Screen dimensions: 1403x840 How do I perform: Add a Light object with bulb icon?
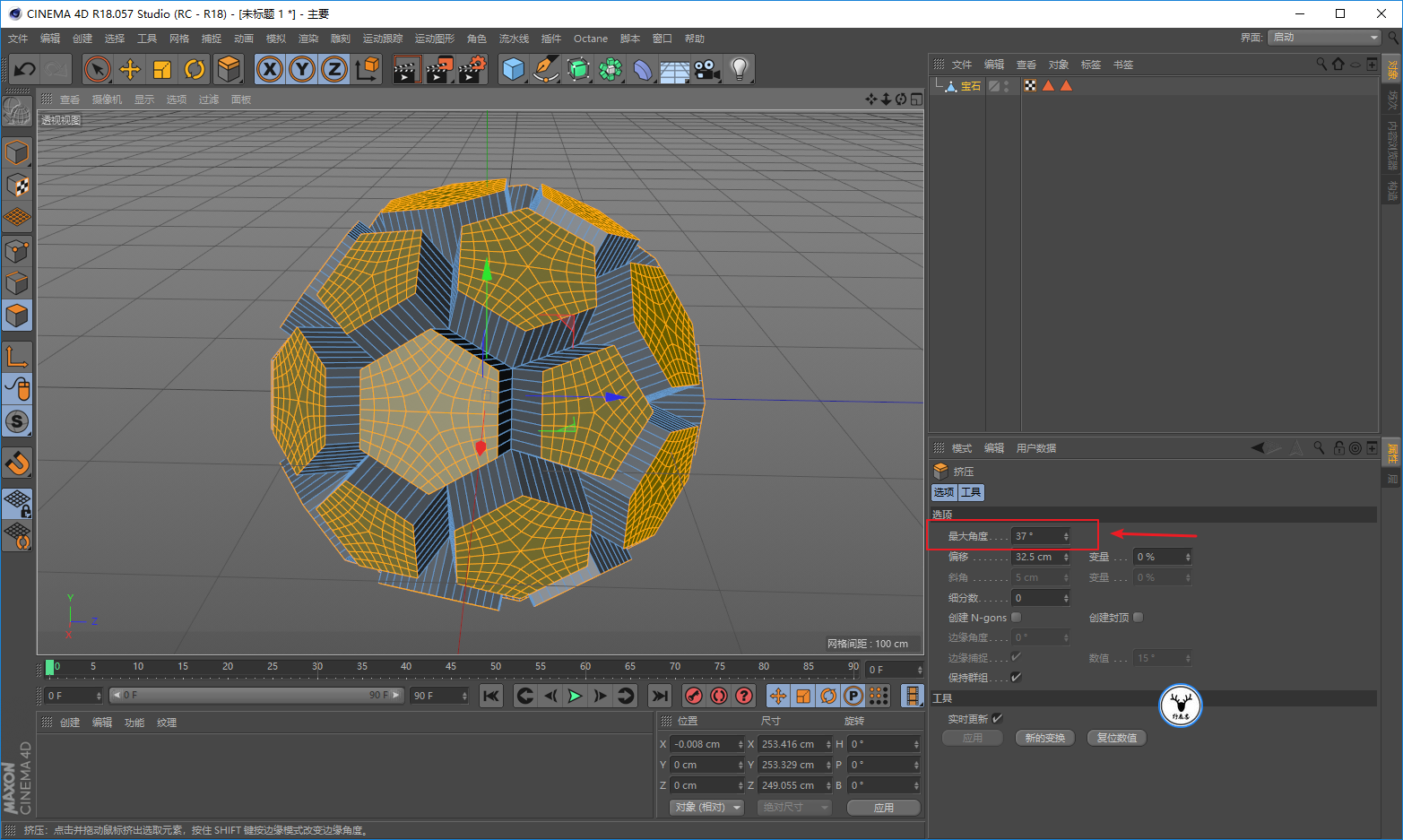pos(740,69)
